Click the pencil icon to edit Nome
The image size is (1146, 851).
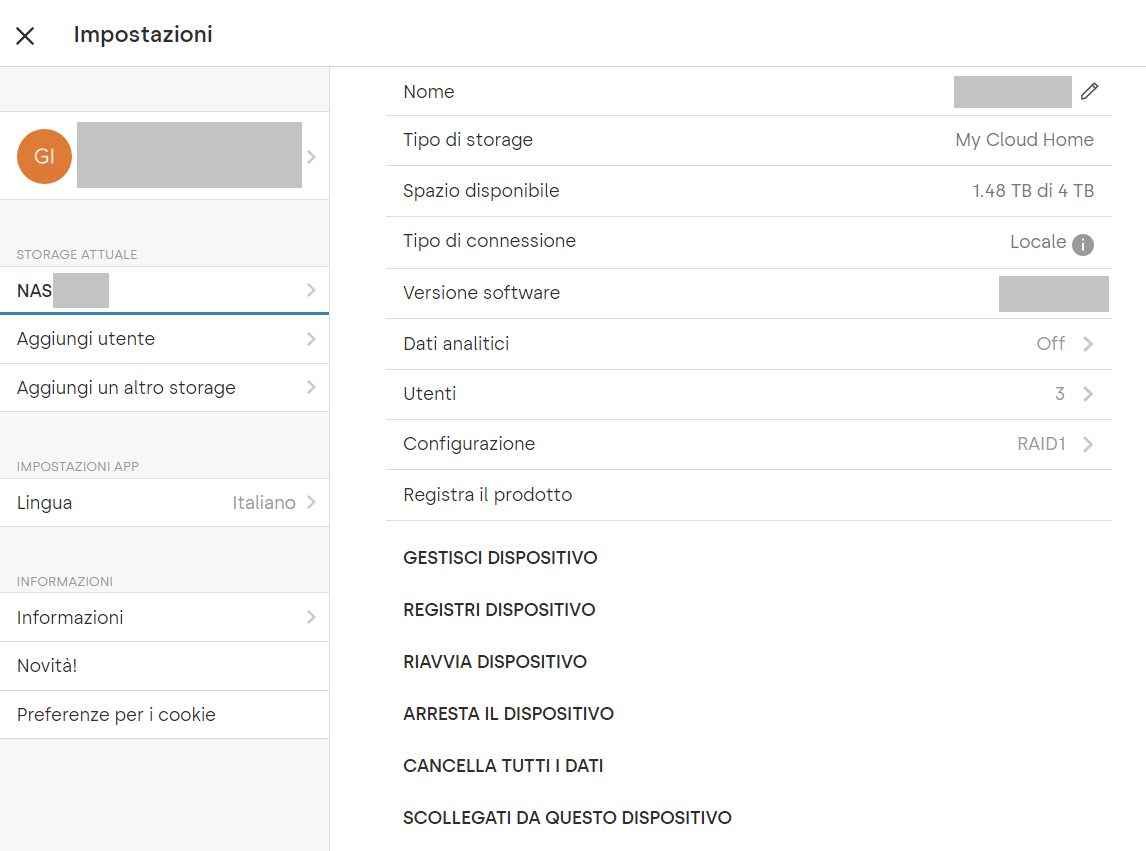point(1089,92)
